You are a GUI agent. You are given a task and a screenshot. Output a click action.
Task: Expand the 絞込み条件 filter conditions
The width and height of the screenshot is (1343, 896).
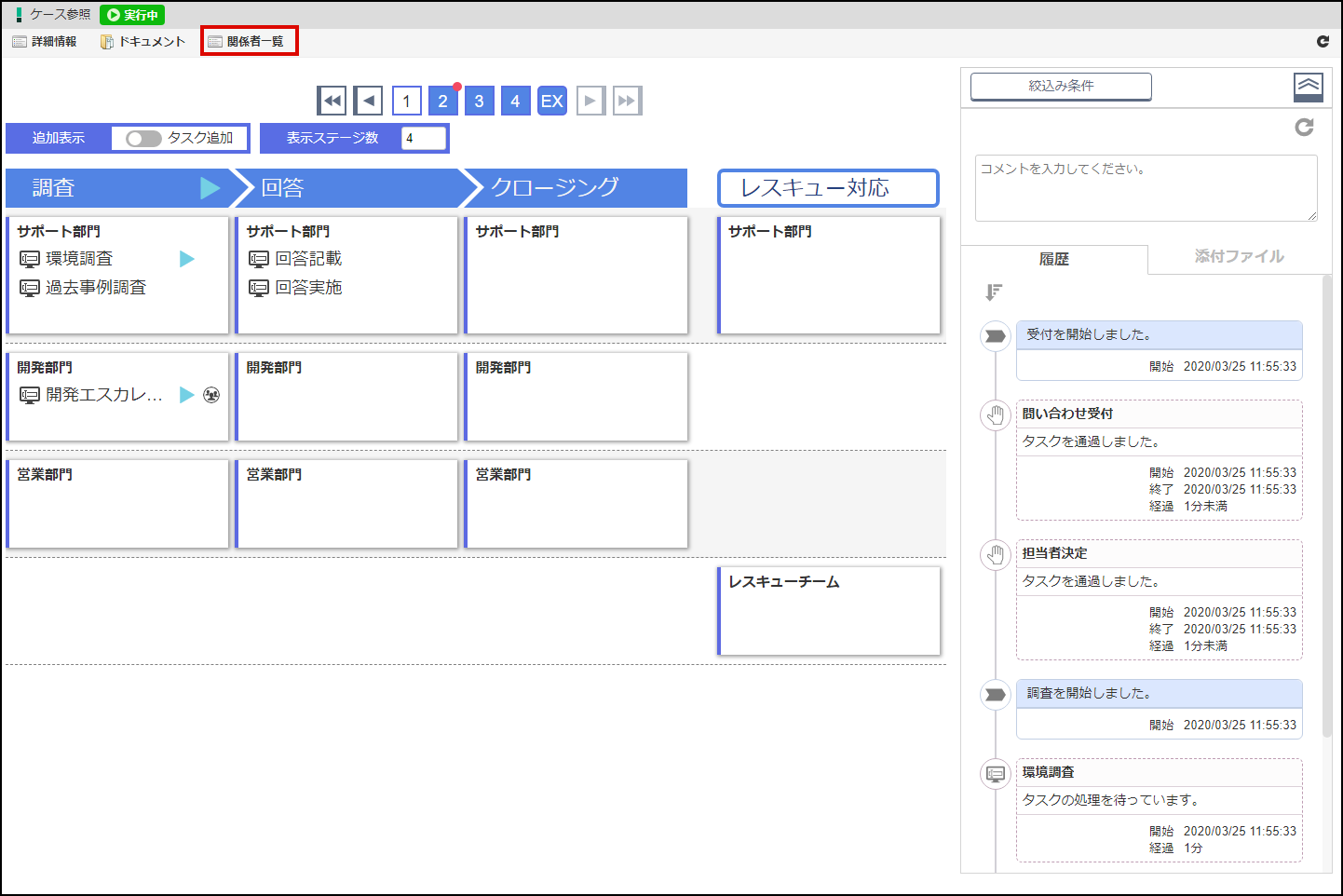1061,87
